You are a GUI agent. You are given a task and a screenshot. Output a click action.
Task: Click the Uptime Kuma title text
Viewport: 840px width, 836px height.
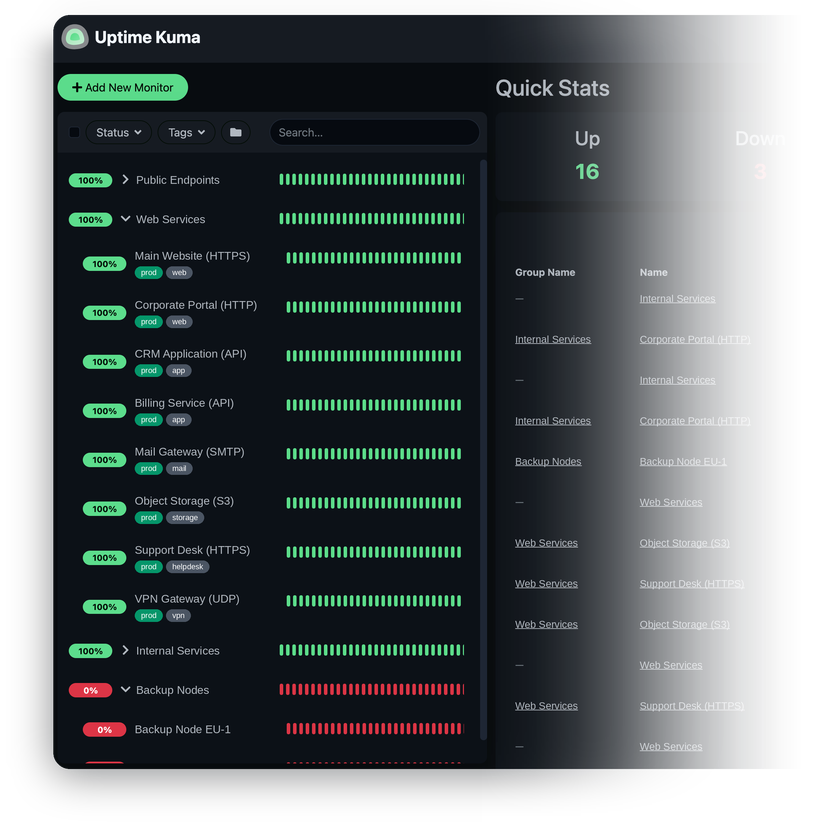(147, 37)
